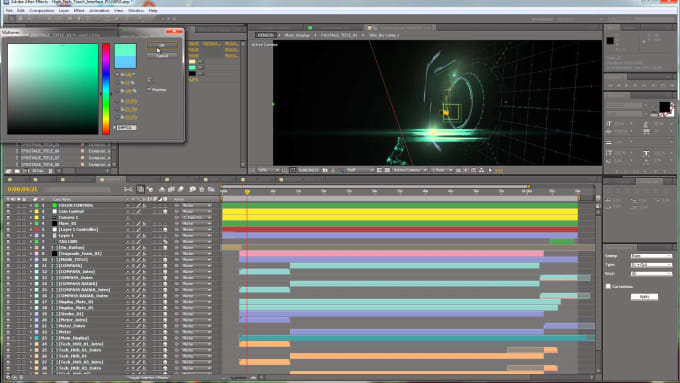Toggle the auto-keyframe stopwatch icon
This screenshot has width=680, height=383.
click(202, 190)
